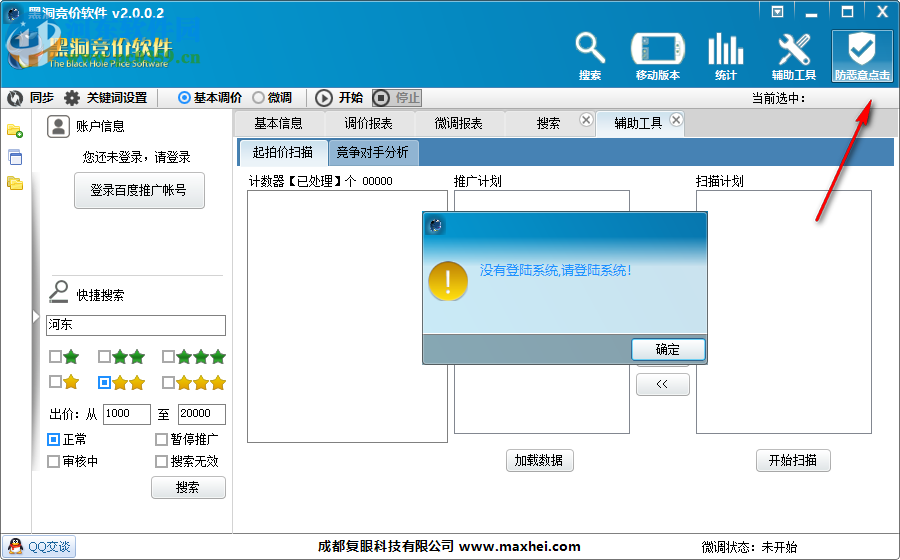Click the 您还未登录，请登录 message

[x=136, y=157]
